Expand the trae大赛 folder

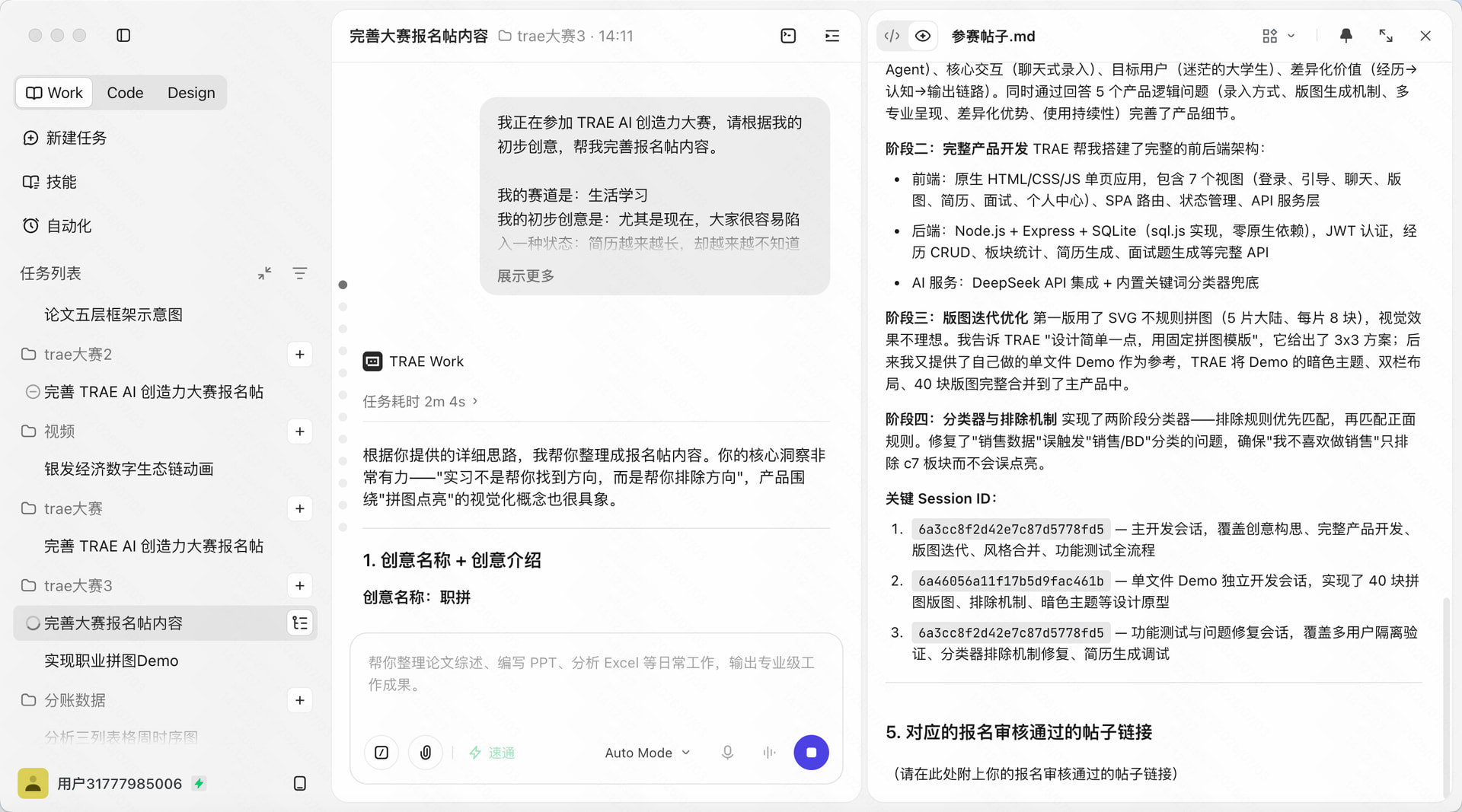click(62, 508)
